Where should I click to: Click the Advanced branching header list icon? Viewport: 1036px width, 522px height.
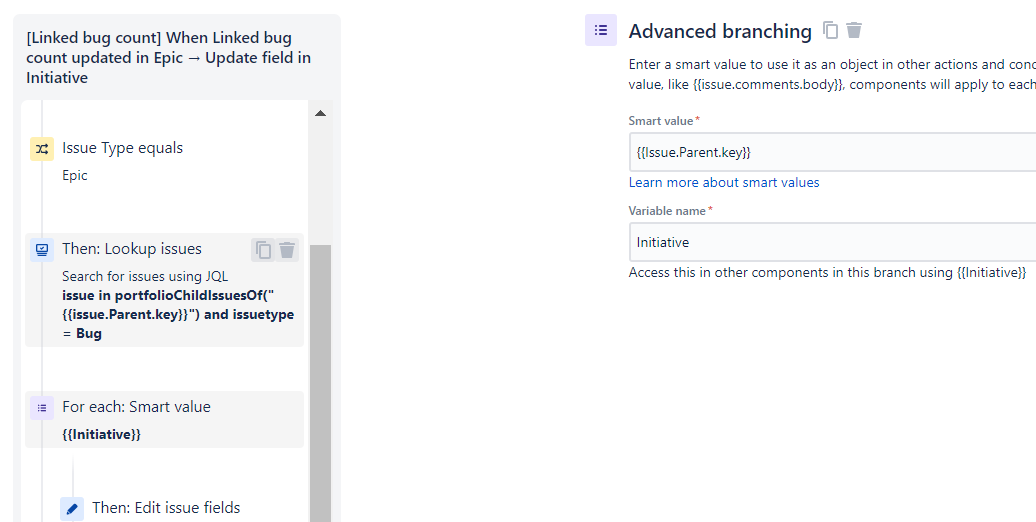click(601, 30)
